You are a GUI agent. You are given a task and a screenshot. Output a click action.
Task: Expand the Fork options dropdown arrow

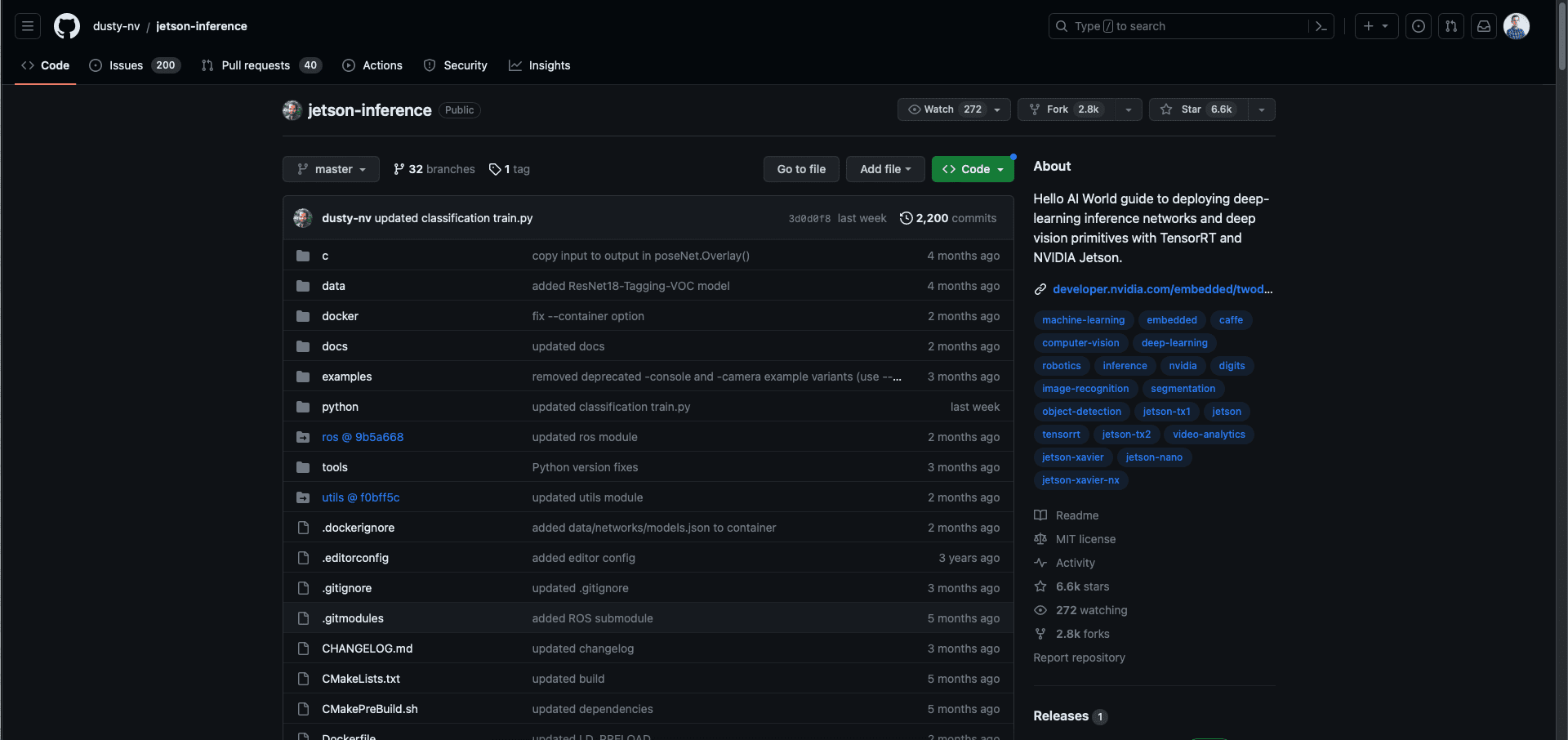point(1129,109)
